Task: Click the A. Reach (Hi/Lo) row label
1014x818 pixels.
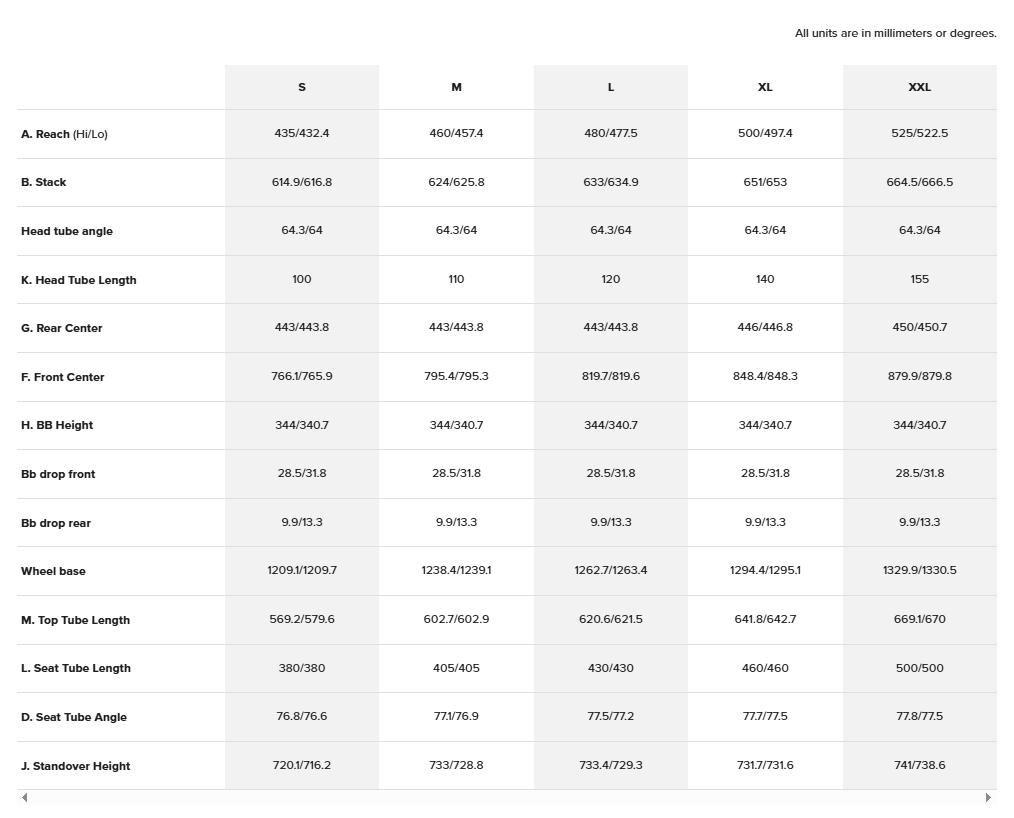Action: point(64,134)
